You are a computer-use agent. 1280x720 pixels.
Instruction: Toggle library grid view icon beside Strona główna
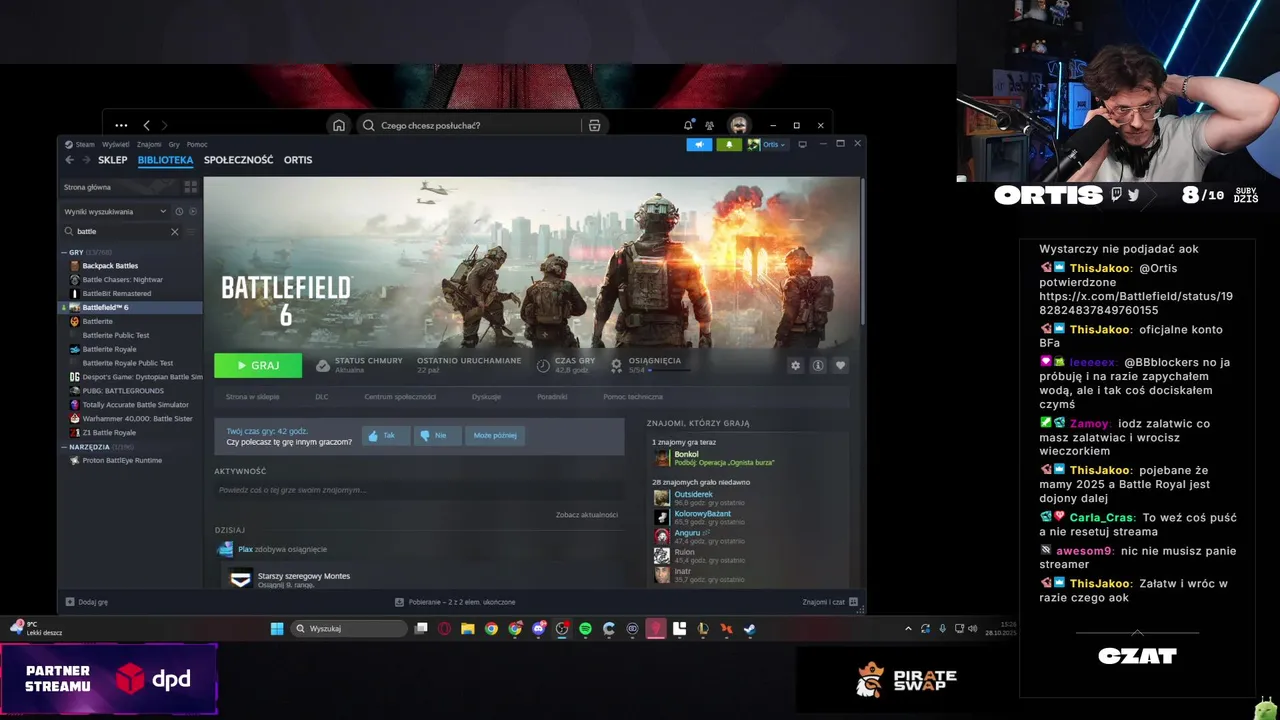[x=190, y=187]
